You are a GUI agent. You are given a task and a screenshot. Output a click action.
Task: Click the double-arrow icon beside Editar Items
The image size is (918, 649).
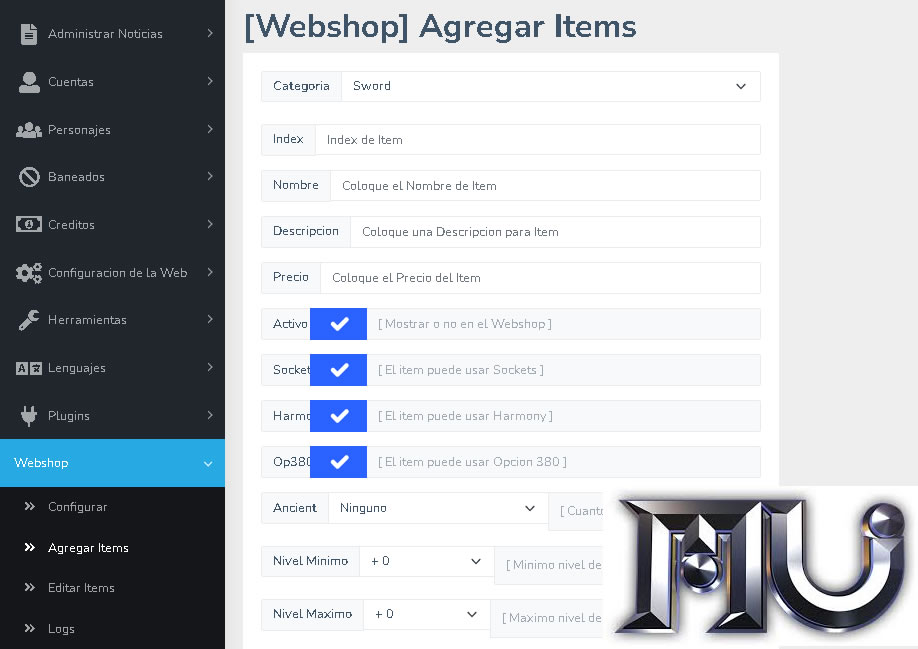(30, 587)
